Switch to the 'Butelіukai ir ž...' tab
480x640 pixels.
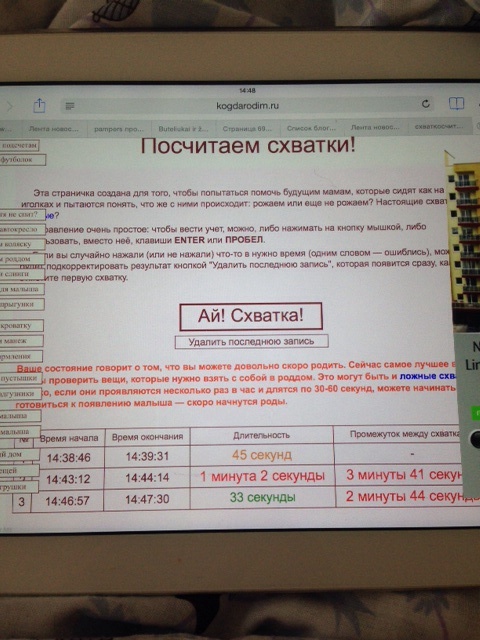[x=183, y=129]
